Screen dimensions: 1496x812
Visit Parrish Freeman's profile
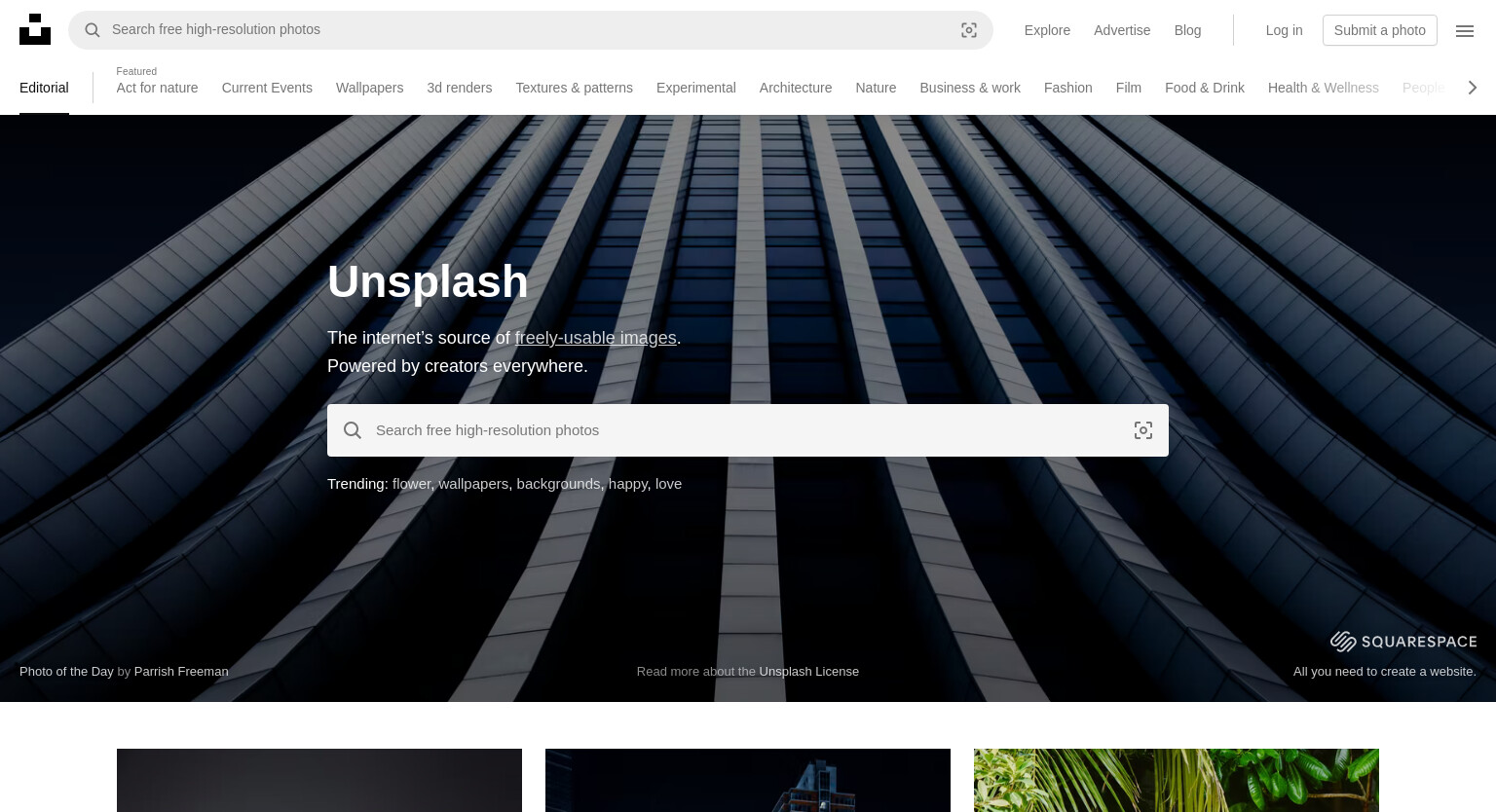click(181, 671)
